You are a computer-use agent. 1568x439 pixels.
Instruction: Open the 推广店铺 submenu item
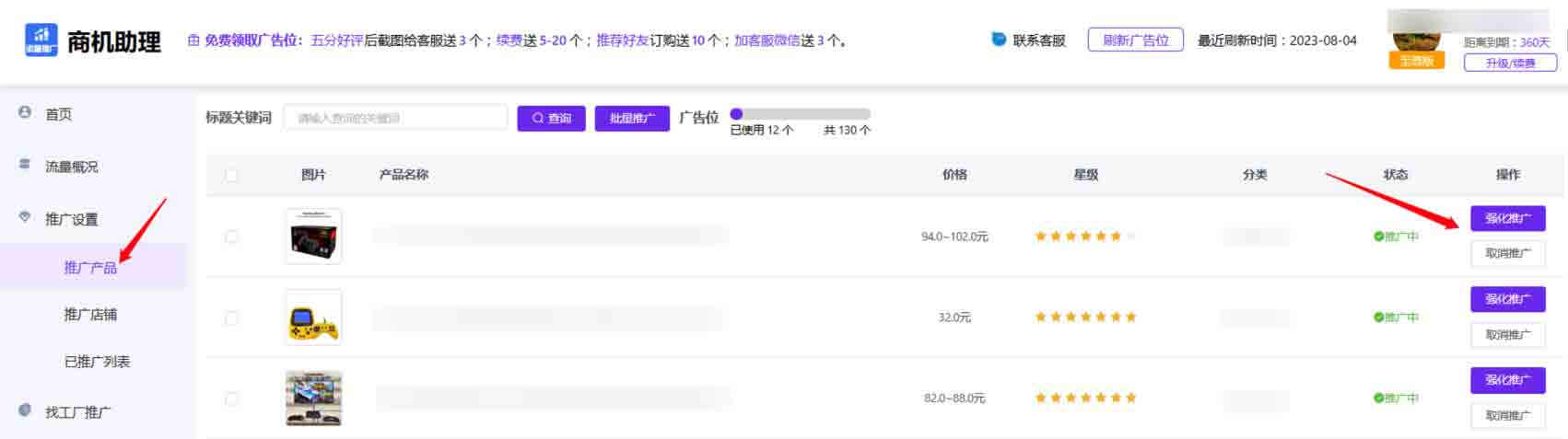click(x=90, y=315)
